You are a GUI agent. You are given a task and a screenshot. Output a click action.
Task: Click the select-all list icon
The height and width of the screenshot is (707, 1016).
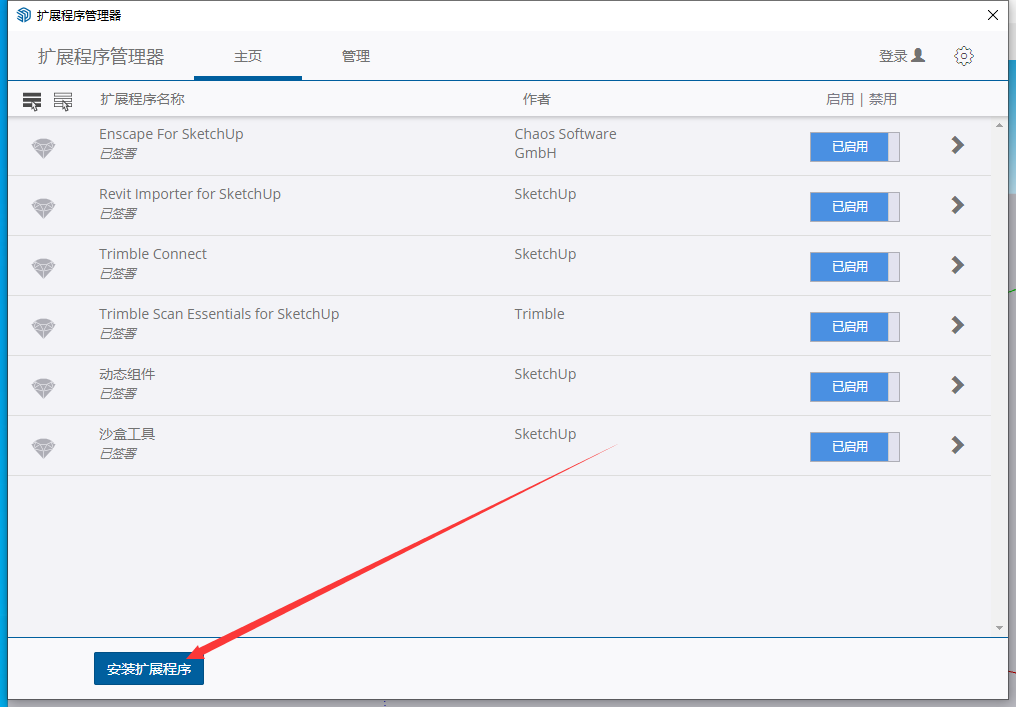(x=32, y=101)
